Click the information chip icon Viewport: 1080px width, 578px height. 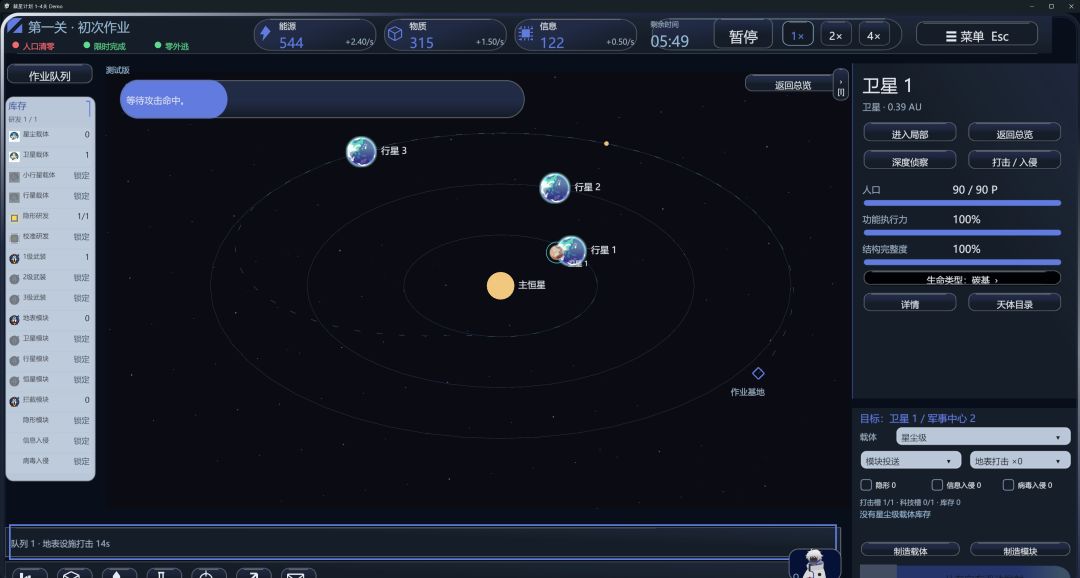click(x=526, y=34)
